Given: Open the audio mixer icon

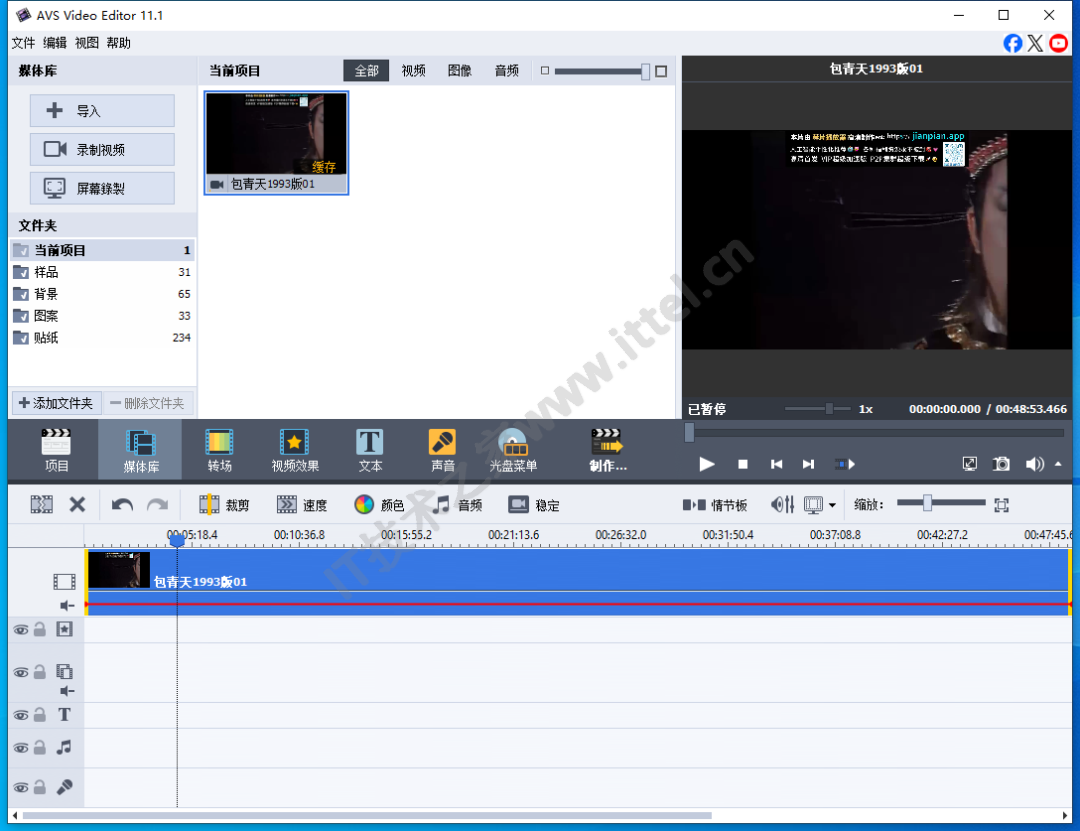Looking at the screenshot, I should pyautogui.click(x=782, y=505).
